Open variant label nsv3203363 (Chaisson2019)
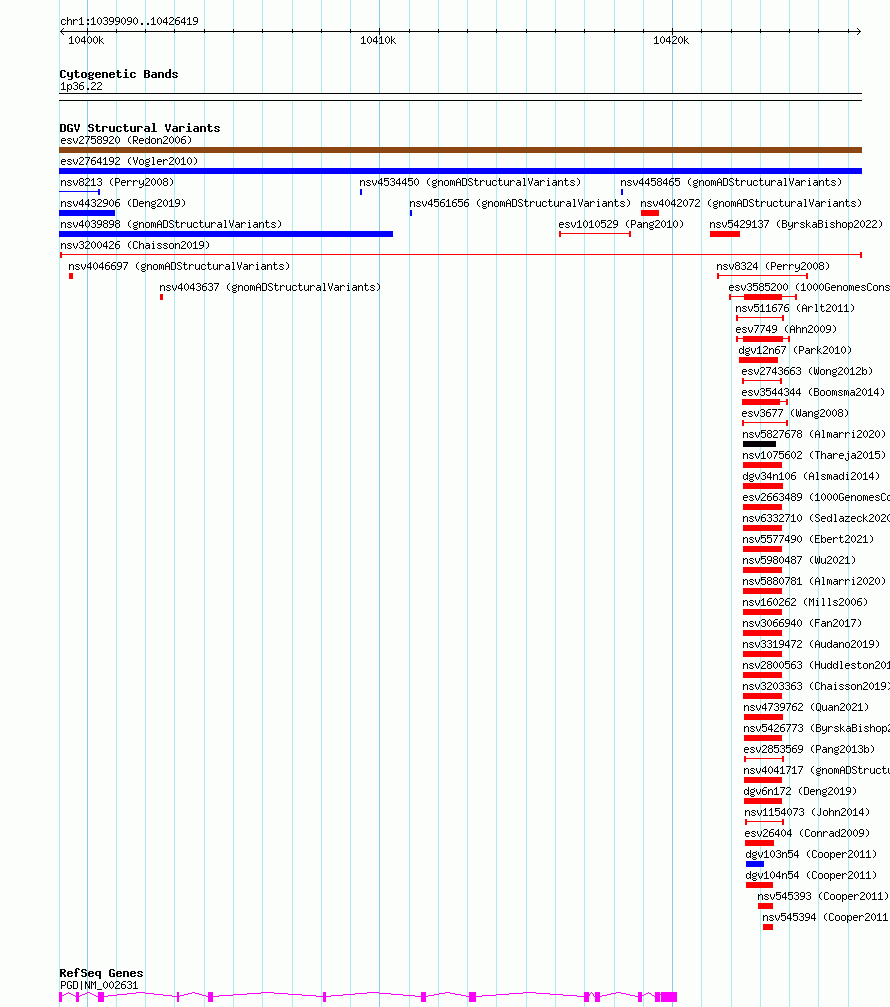Screen dimensions: 890x1007 (816, 687)
